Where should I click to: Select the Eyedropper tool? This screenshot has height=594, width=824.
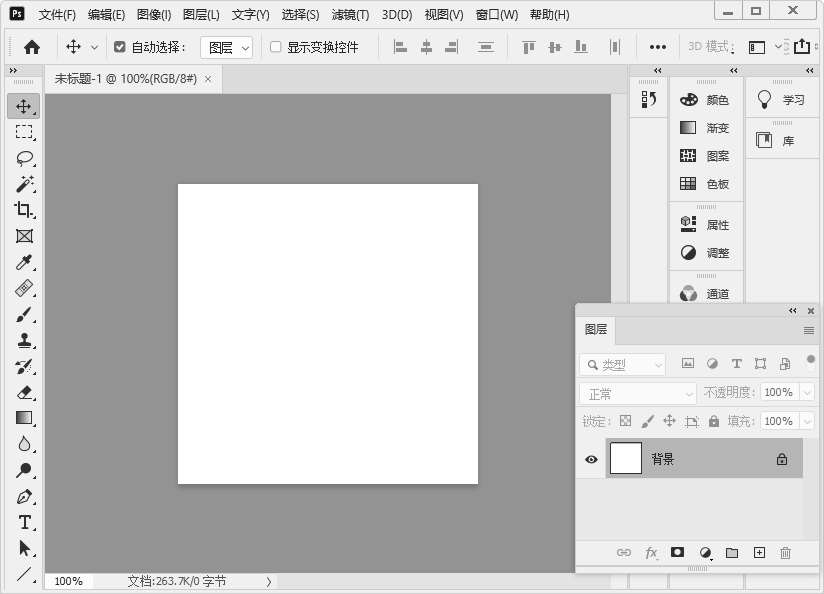click(24, 262)
